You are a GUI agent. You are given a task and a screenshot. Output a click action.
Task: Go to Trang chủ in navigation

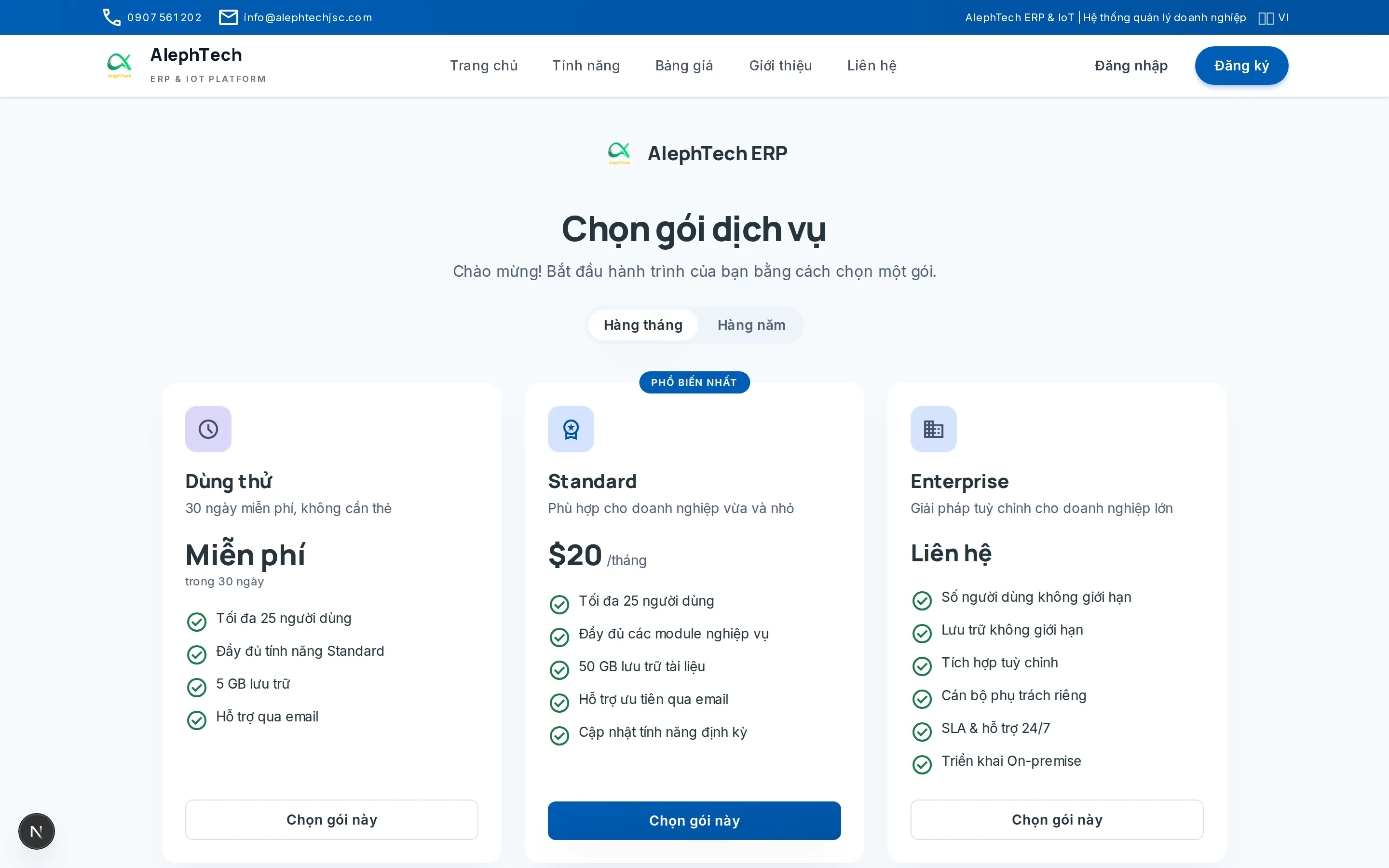coord(484,66)
